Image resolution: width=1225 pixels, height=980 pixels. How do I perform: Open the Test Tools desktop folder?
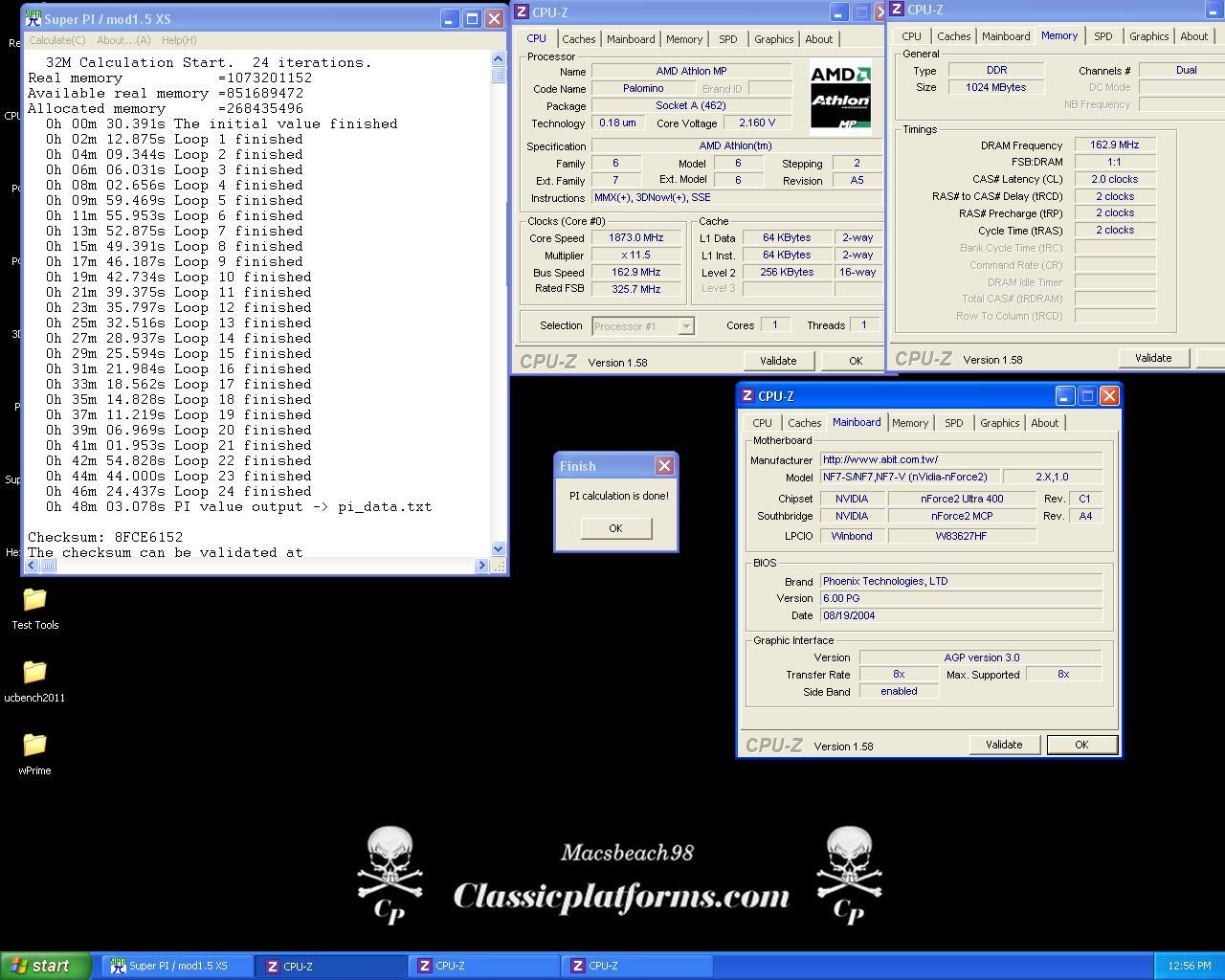pos(34,609)
